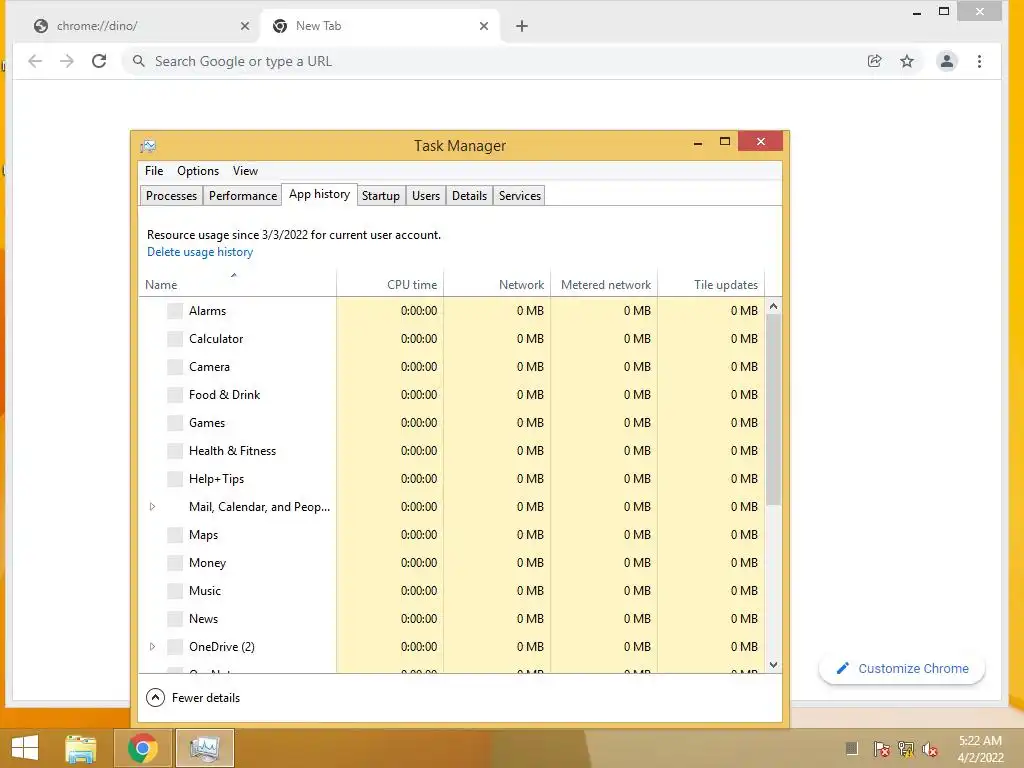1024x768 pixels.
Task: Click the scrollbar down arrow in app list
Action: tap(773, 665)
